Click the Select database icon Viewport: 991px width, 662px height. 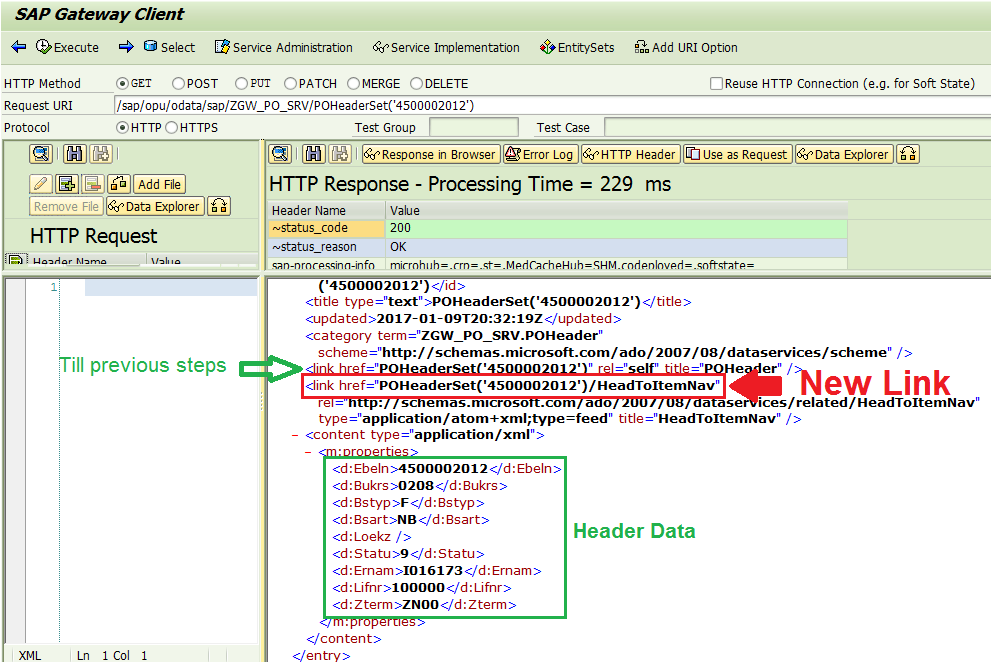(x=150, y=47)
